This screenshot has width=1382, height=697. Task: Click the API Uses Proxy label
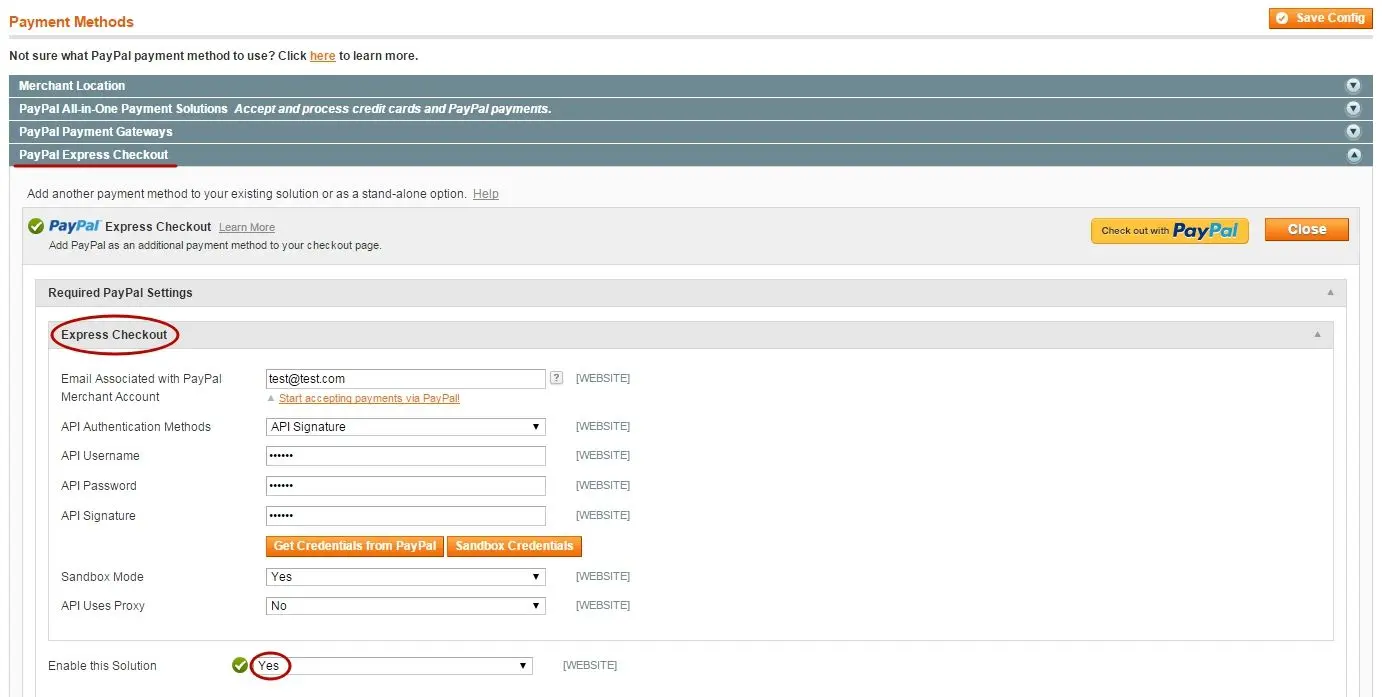[103, 606]
